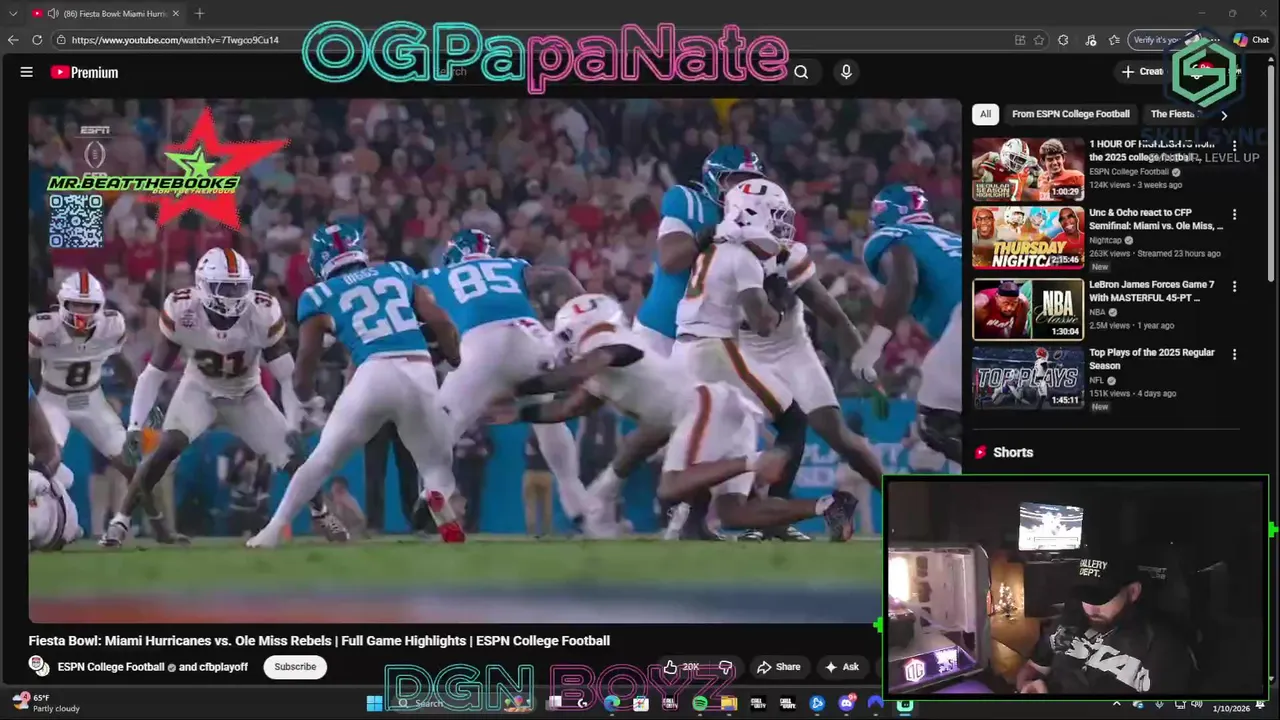Open the Create video button
The height and width of the screenshot is (720, 1280).
point(1142,71)
